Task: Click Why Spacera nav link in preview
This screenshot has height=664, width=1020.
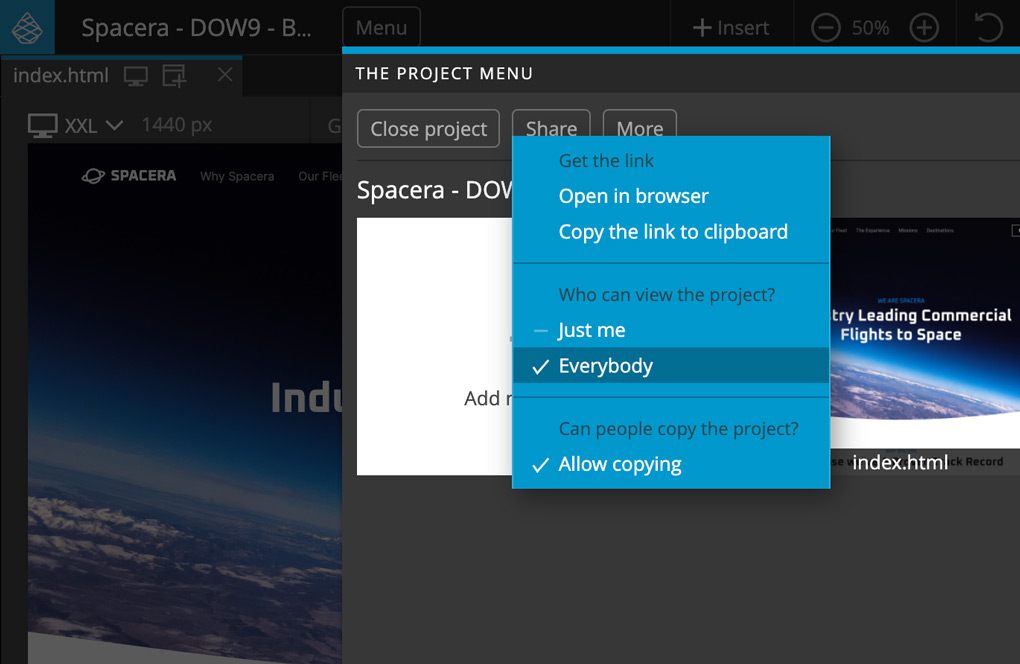Action: coord(237,176)
